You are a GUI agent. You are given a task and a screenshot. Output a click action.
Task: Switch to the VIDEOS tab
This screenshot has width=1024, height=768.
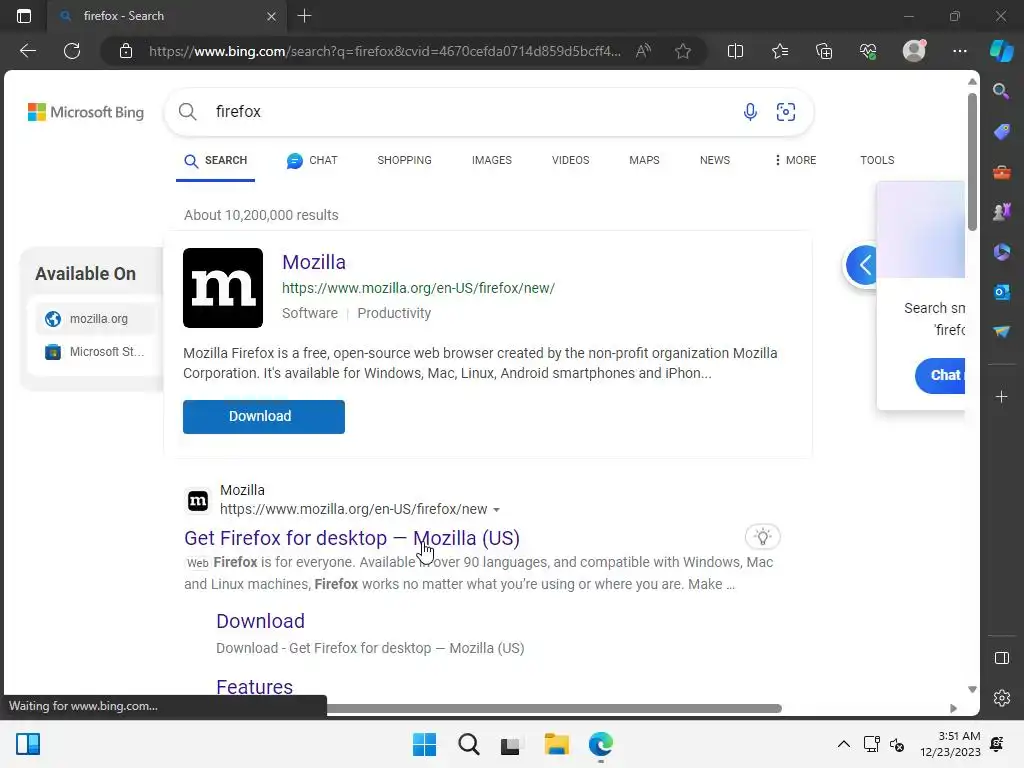click(x=570, y=160)
